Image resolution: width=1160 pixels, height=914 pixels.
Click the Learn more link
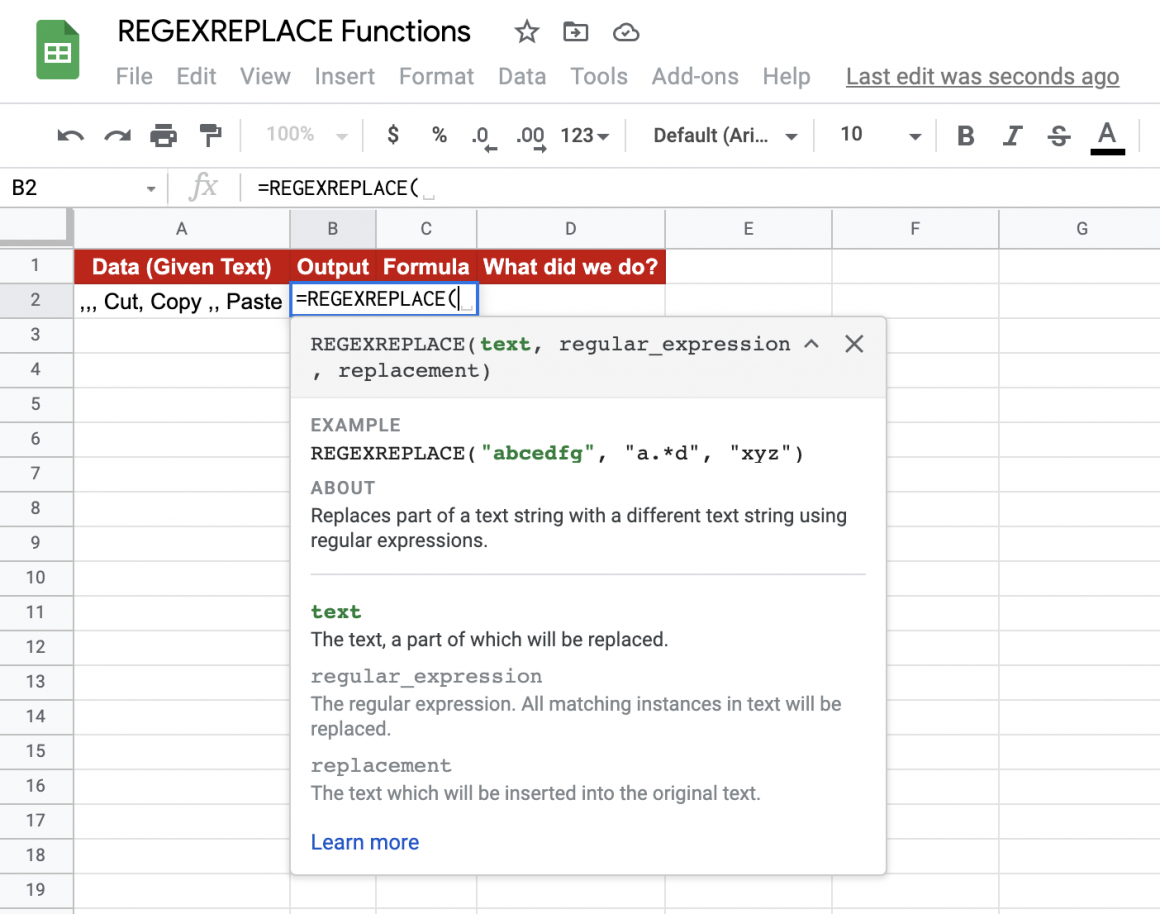(364, 842)
